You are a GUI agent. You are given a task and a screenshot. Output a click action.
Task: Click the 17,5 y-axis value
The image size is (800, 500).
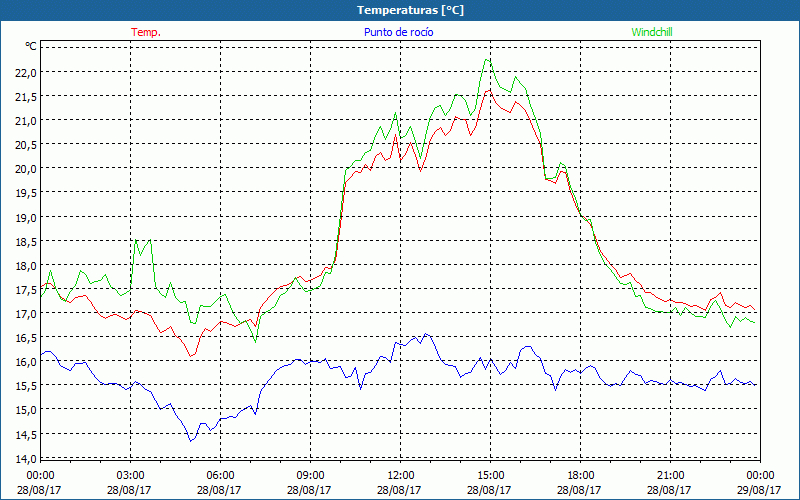click(x=27, y=289)
